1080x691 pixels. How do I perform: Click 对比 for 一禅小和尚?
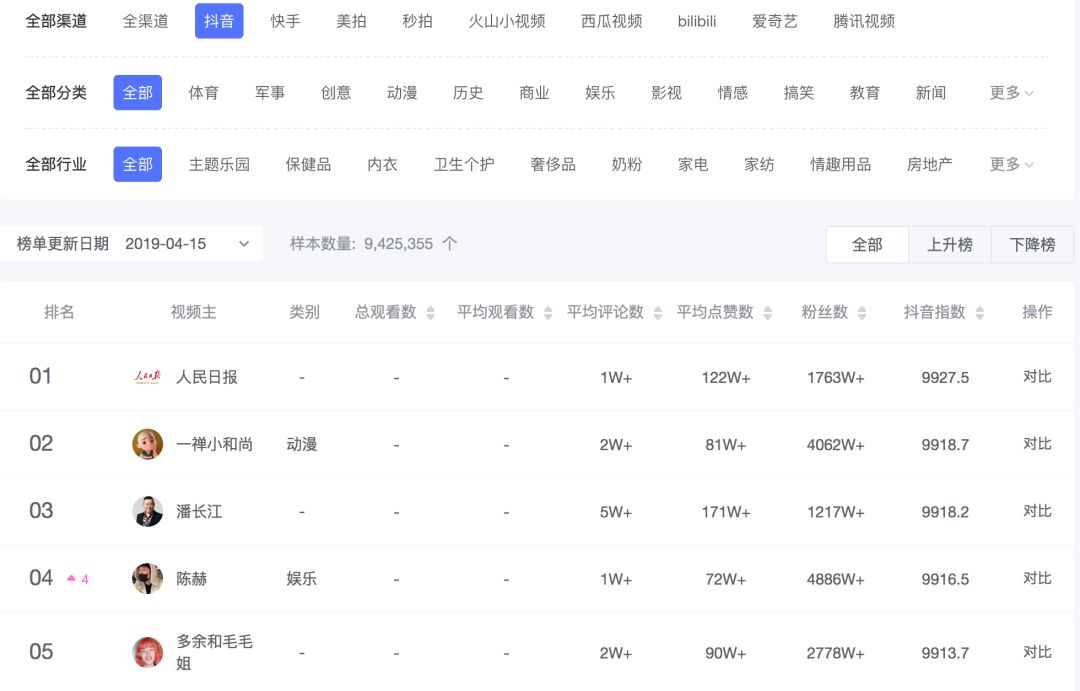(x=1037, y=444)
